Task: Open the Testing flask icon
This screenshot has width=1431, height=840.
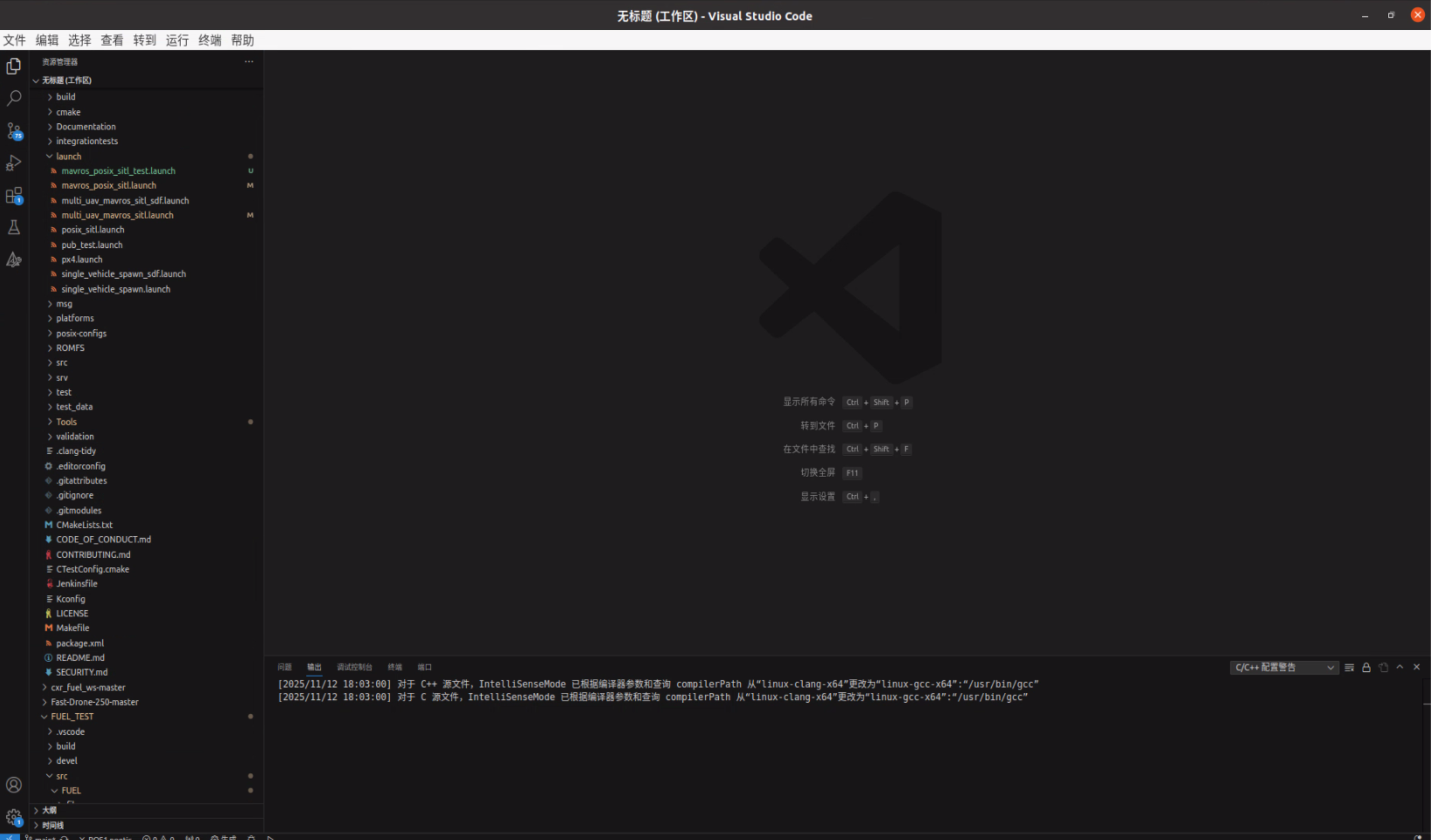Action: [13, 227]
